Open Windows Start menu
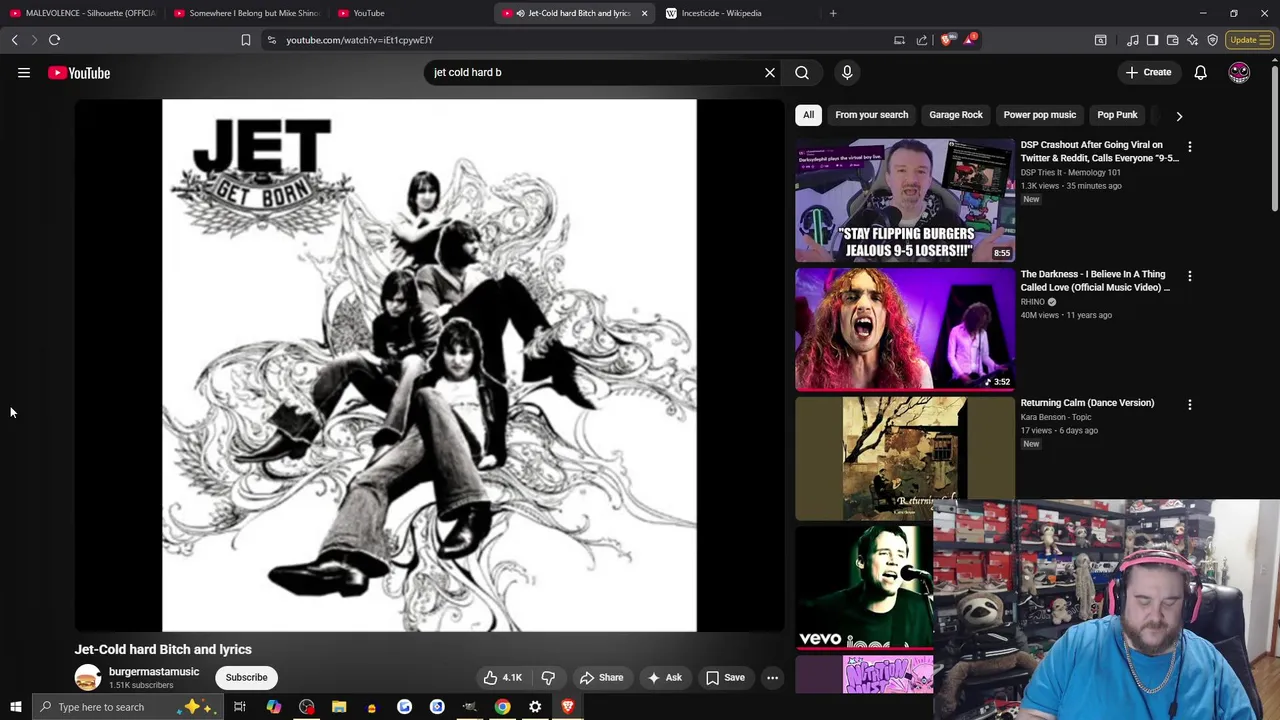The height and width of the screenshot is (720, 1280). (x=15, y=707)
